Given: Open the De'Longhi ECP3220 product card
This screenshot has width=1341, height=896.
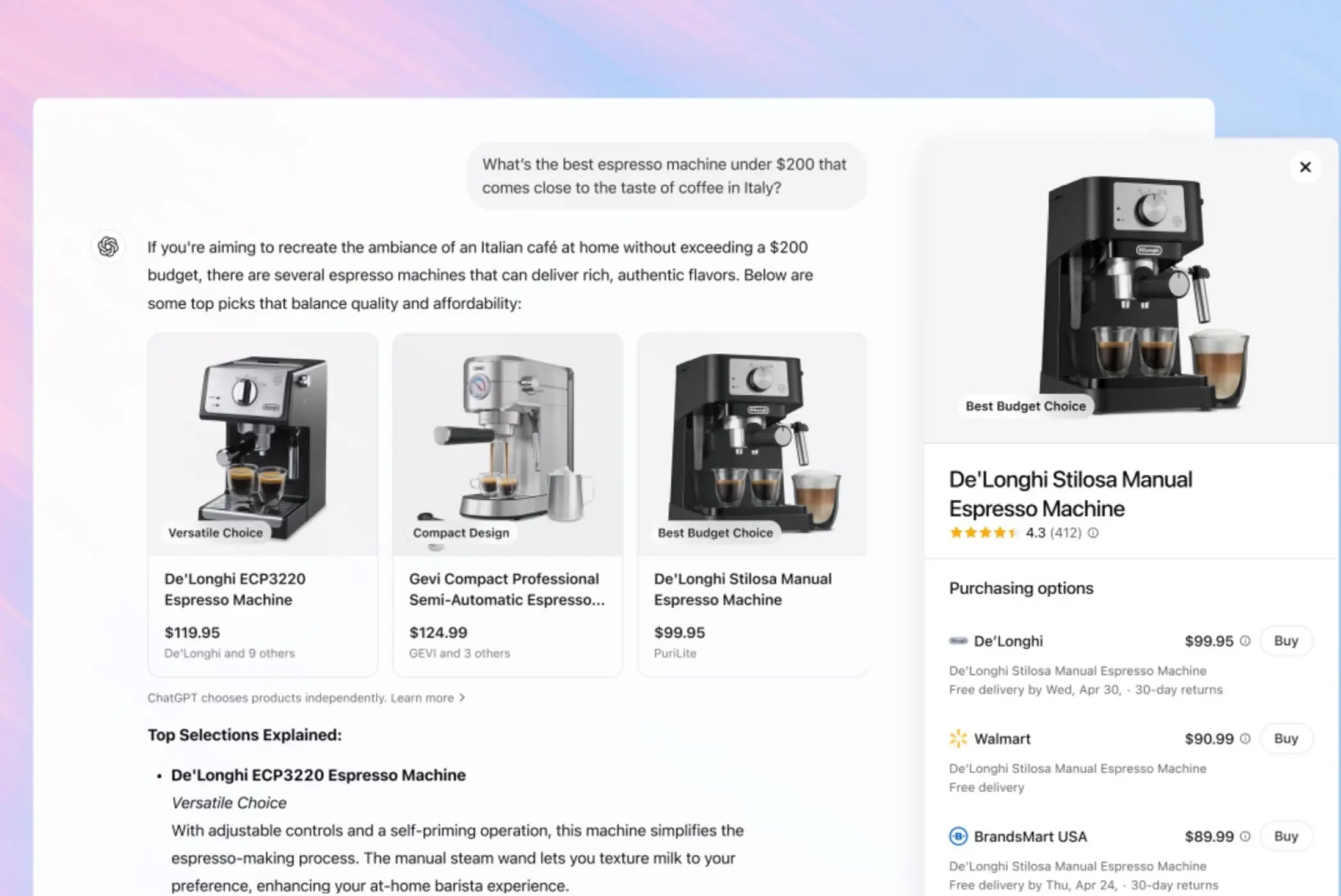Looking at the screenshot, I should (262, 504).
